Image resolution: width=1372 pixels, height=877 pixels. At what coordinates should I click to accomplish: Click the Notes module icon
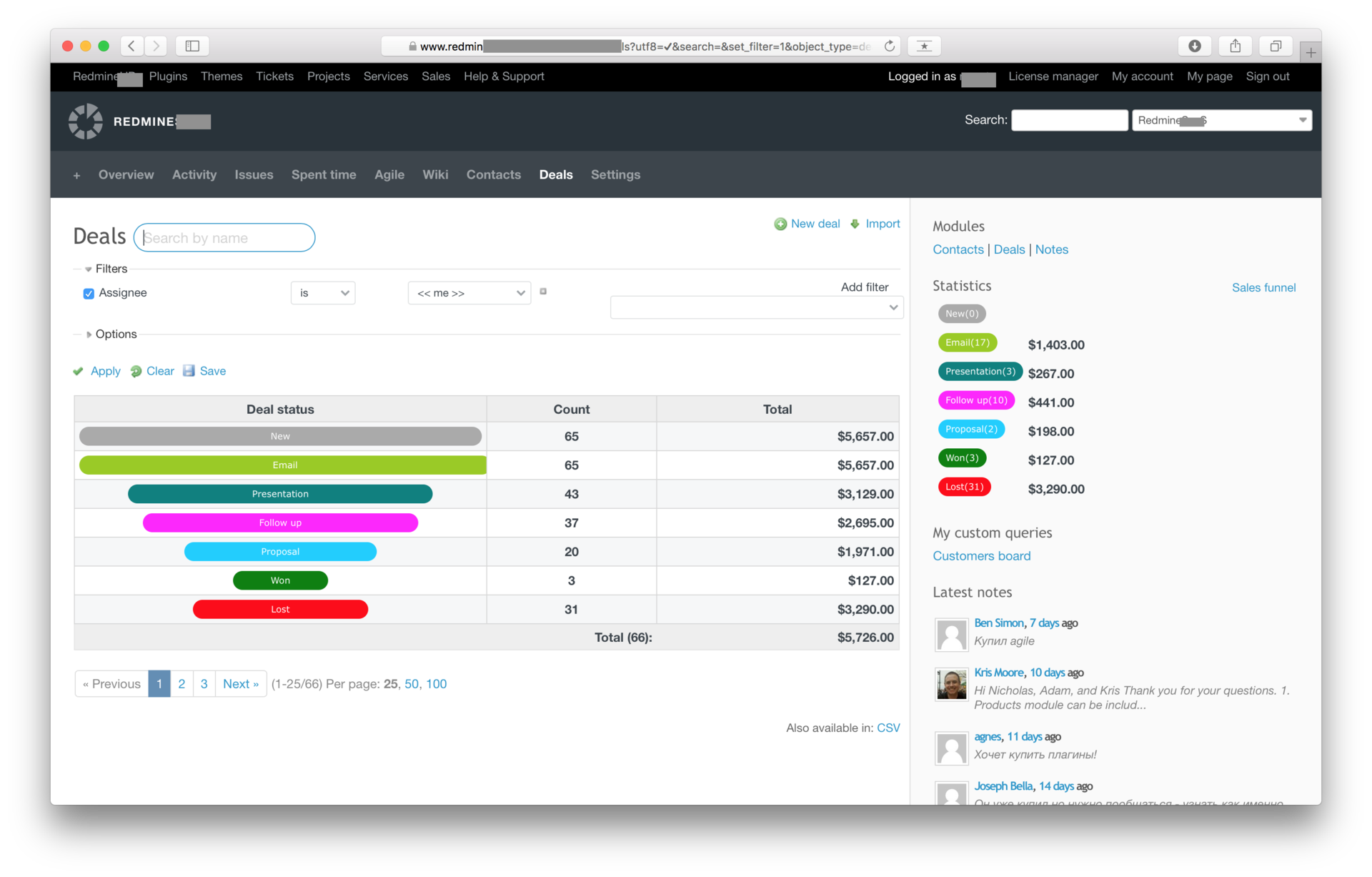[1051, 249]
